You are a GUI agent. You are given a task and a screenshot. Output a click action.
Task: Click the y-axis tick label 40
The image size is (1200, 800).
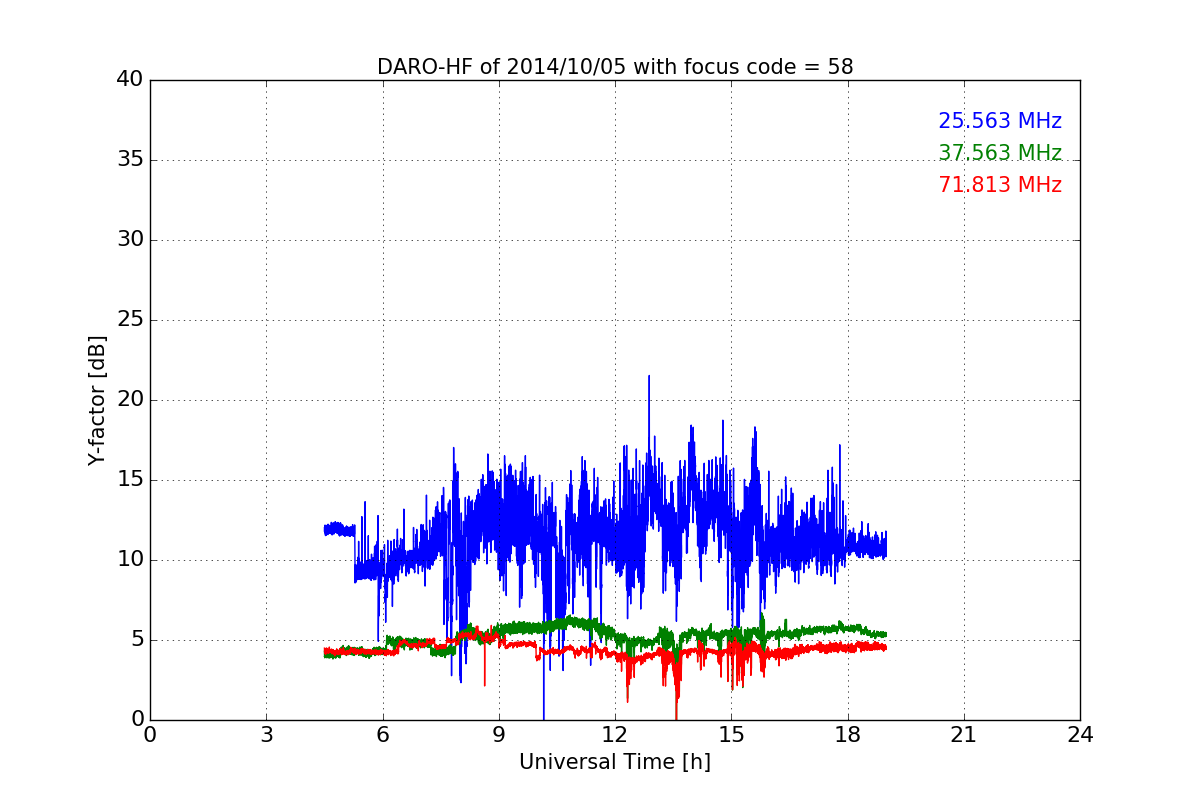(129, 80)
